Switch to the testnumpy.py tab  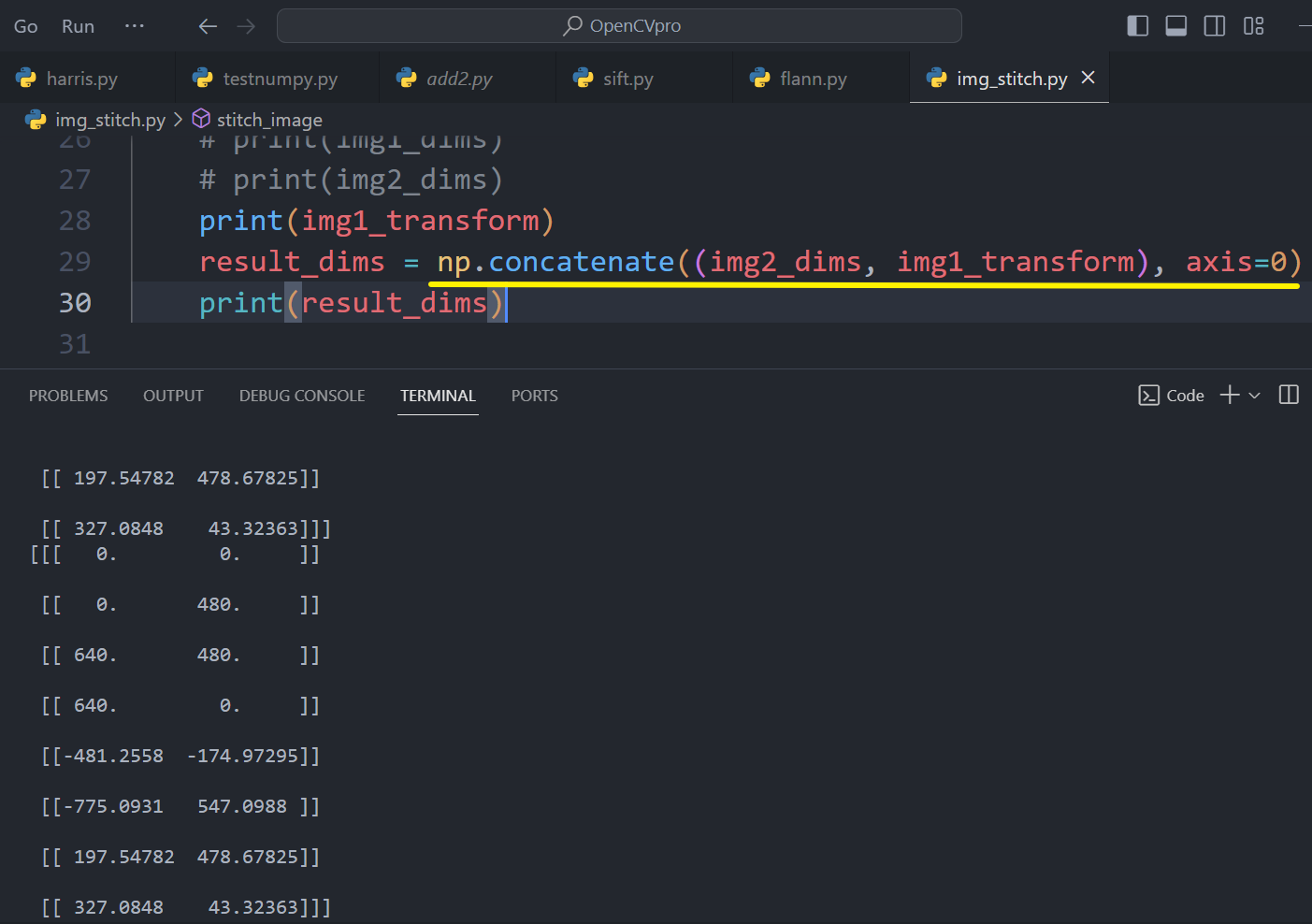click(x=278, y=79)
